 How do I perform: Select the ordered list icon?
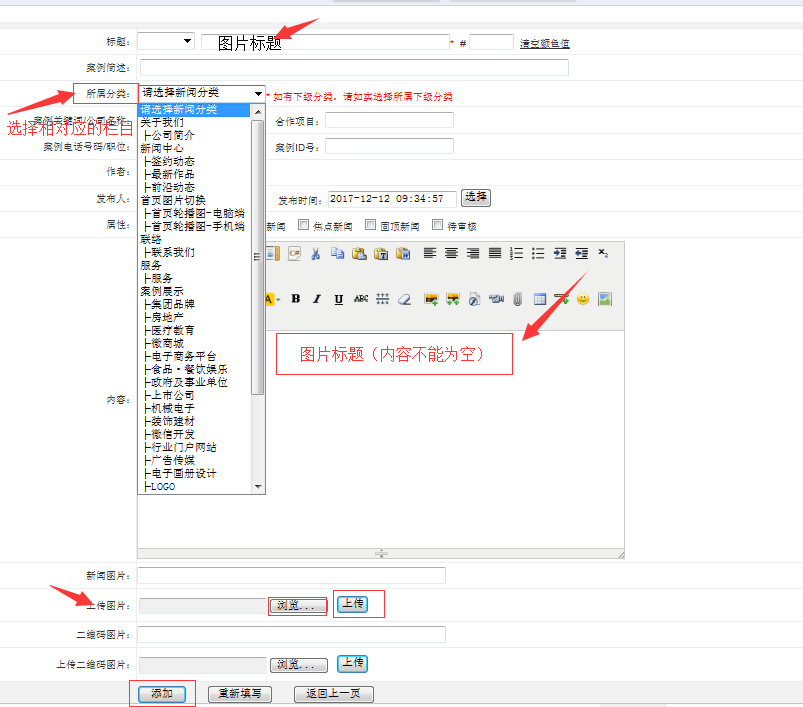pos(515,253)
